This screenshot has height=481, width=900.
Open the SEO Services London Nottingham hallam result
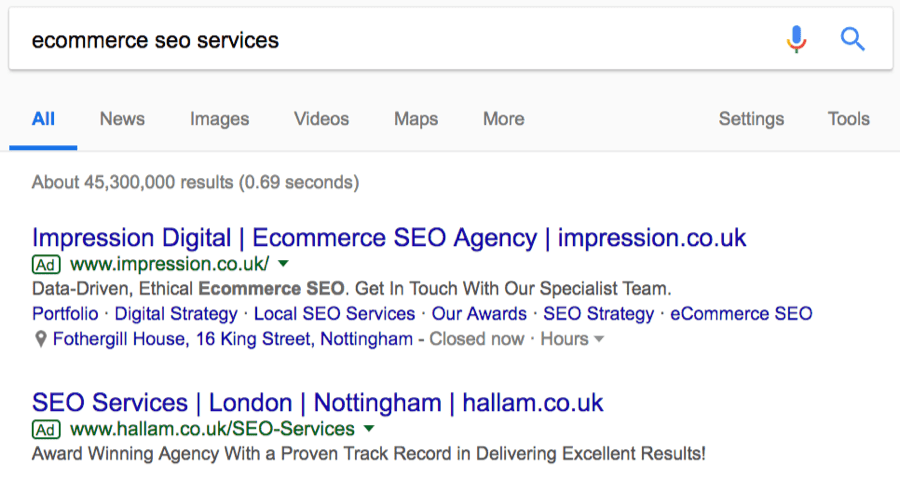(x=317, y=403)
